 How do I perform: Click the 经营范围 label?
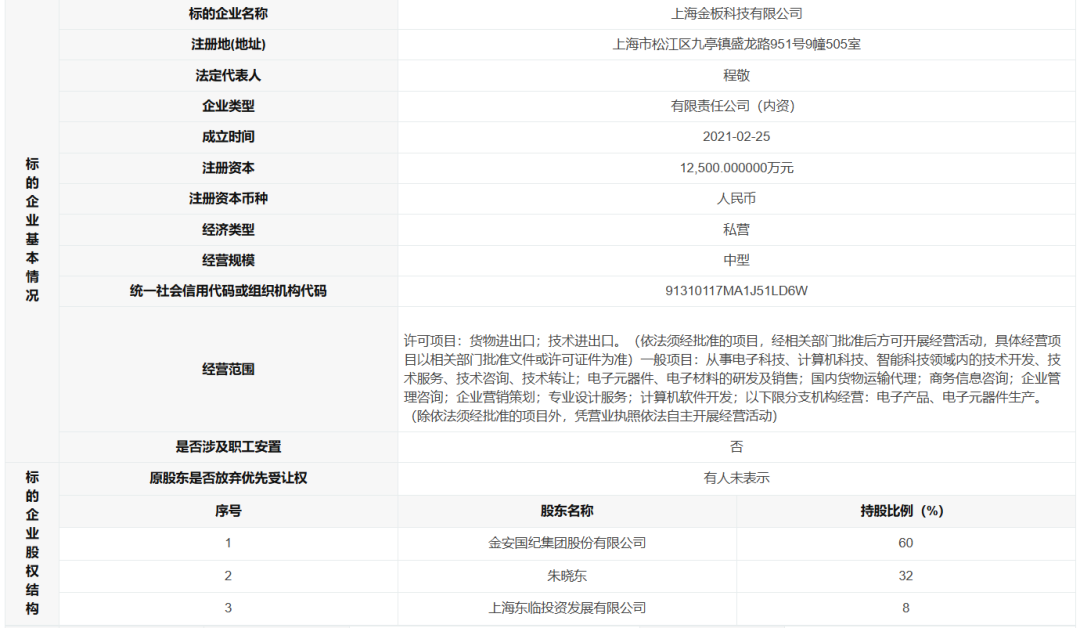click(228, 369)
